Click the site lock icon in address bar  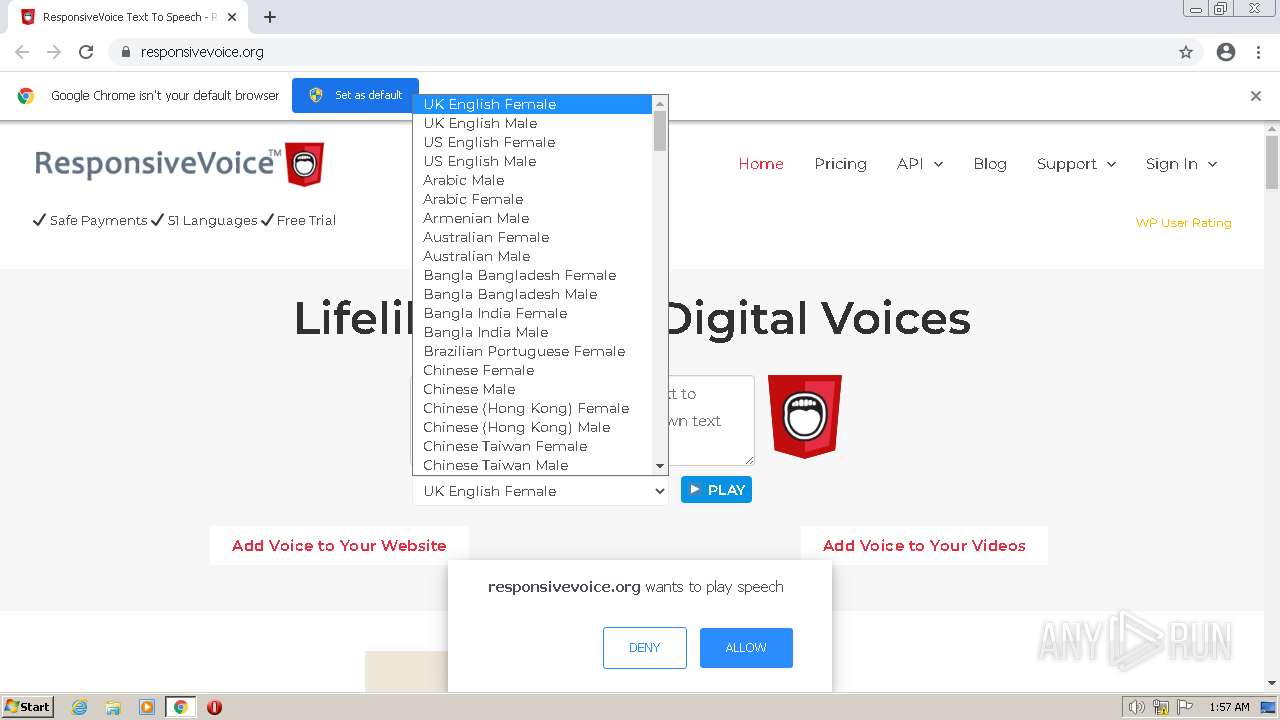[x=125, y=52]
